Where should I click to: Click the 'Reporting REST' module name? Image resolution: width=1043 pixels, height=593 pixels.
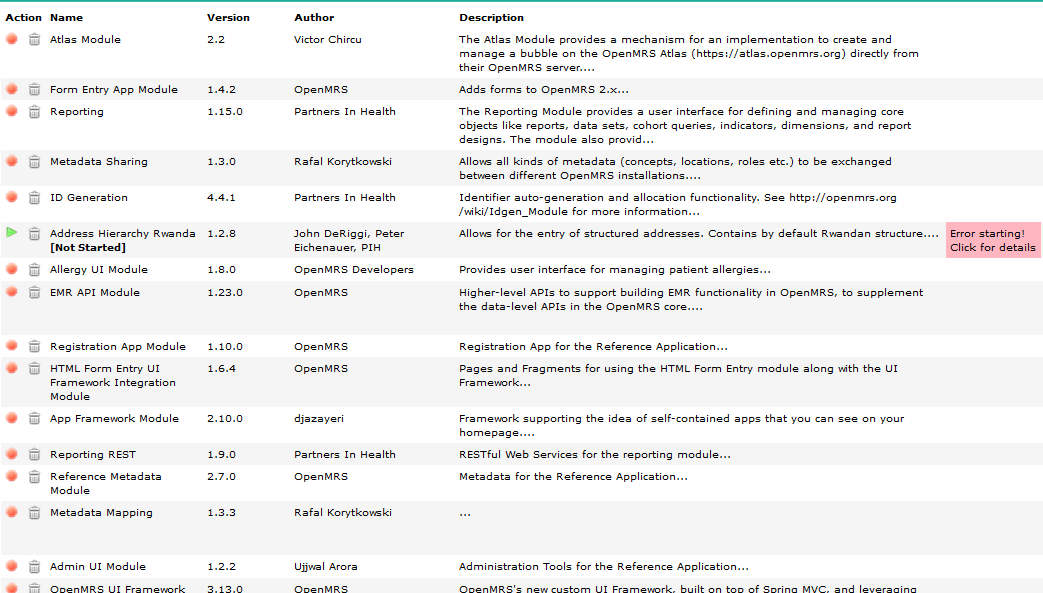tap(92, 455)
